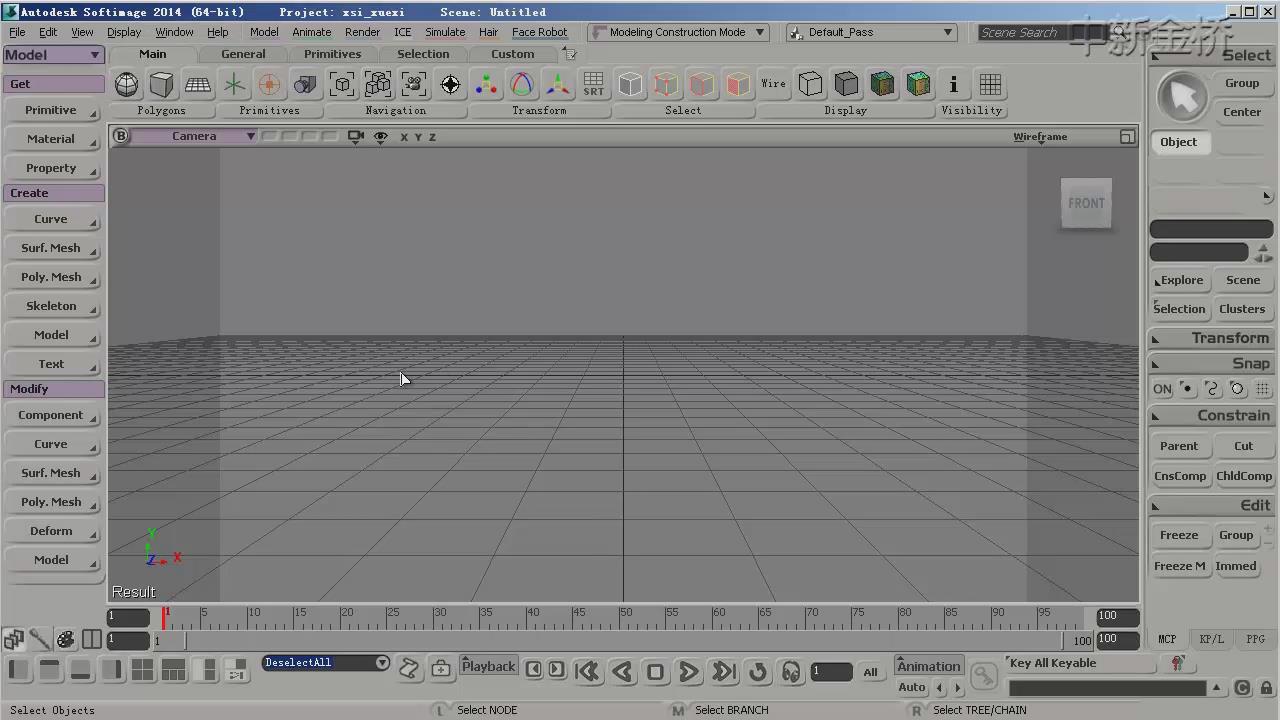Viewport: 1280px width, 720px height.
Task: Click the visibility info icon
Action: tap(954, 84)
